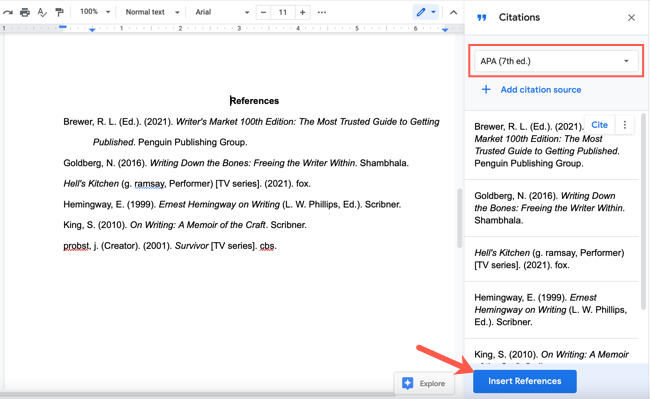Decrease font size with minus button

(263, 12)
